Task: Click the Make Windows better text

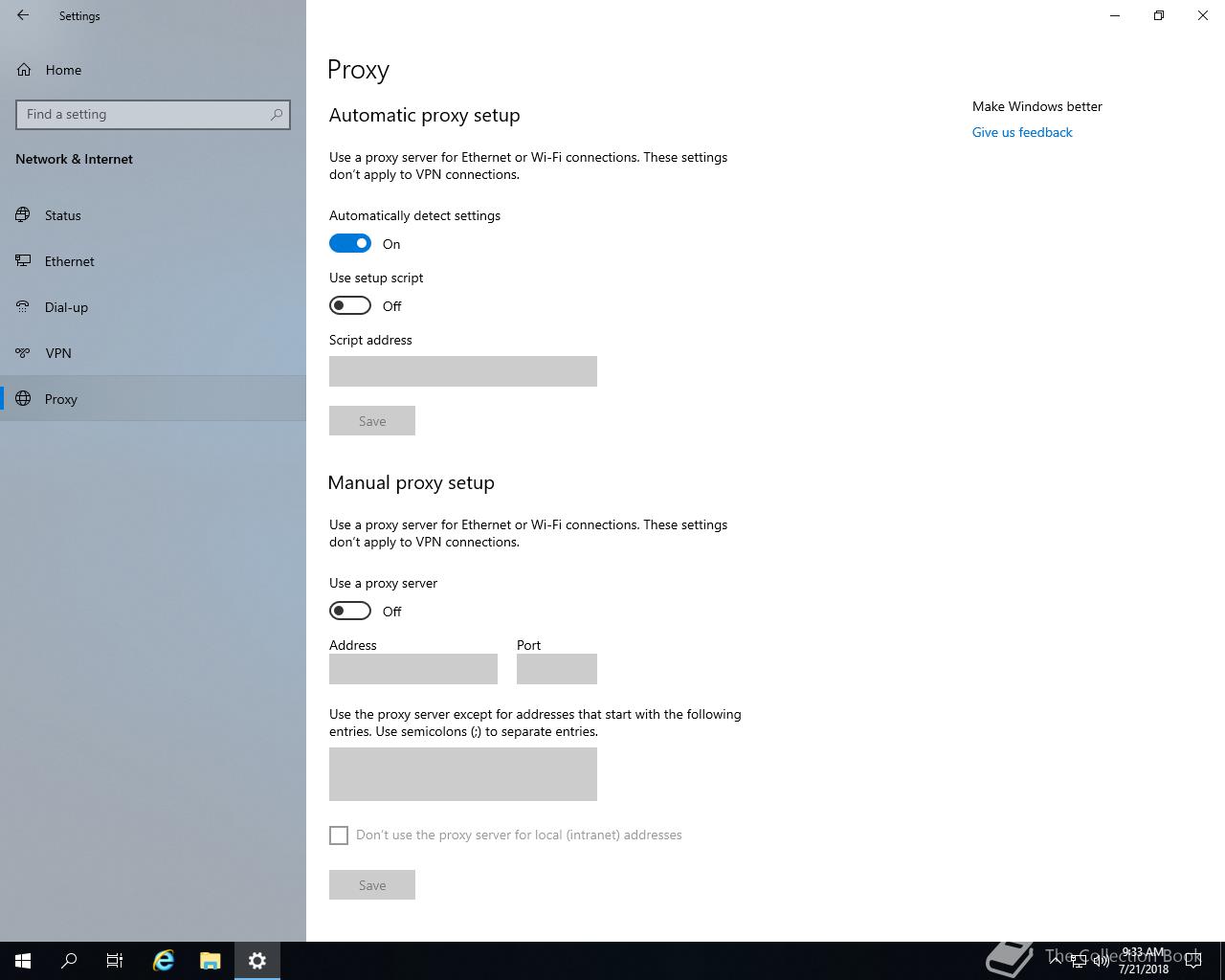Action: click(x=1037, y=106)
